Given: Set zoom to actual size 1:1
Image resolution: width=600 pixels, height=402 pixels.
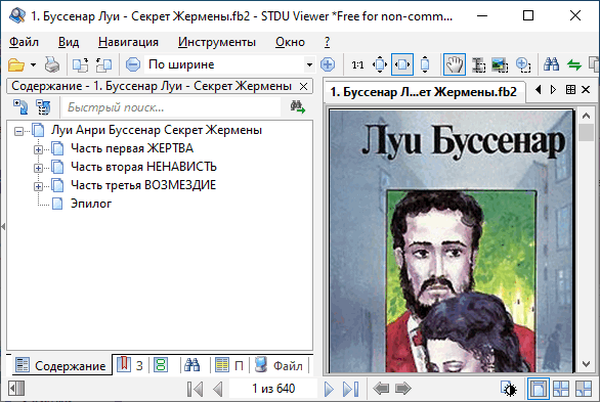Looking at the screenshot, I should point(357,64).
